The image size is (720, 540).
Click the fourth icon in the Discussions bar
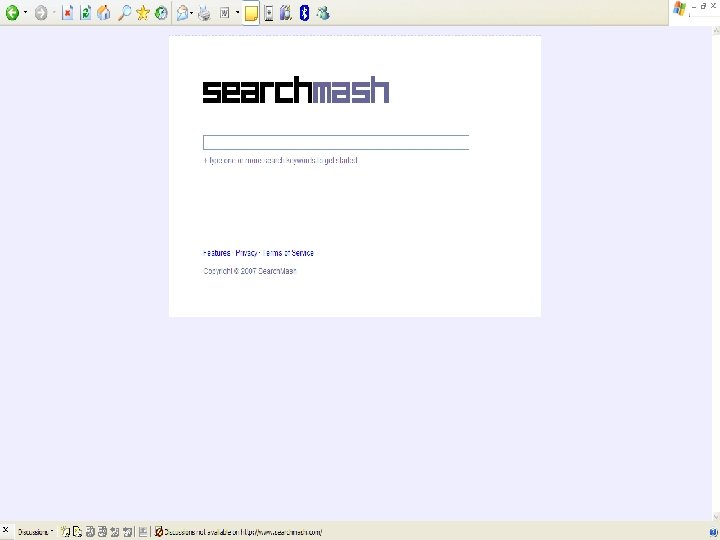[x=102, y=532]
